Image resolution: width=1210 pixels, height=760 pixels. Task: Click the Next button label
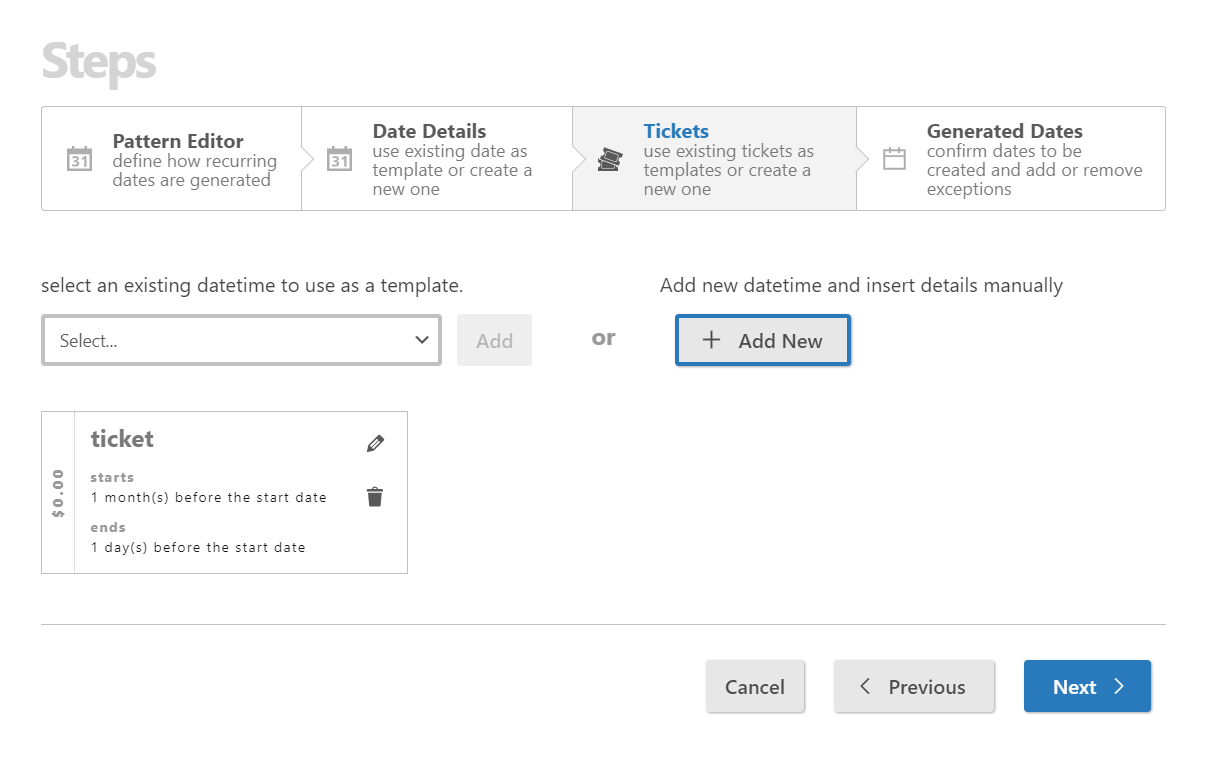(x=1074, y=687)
